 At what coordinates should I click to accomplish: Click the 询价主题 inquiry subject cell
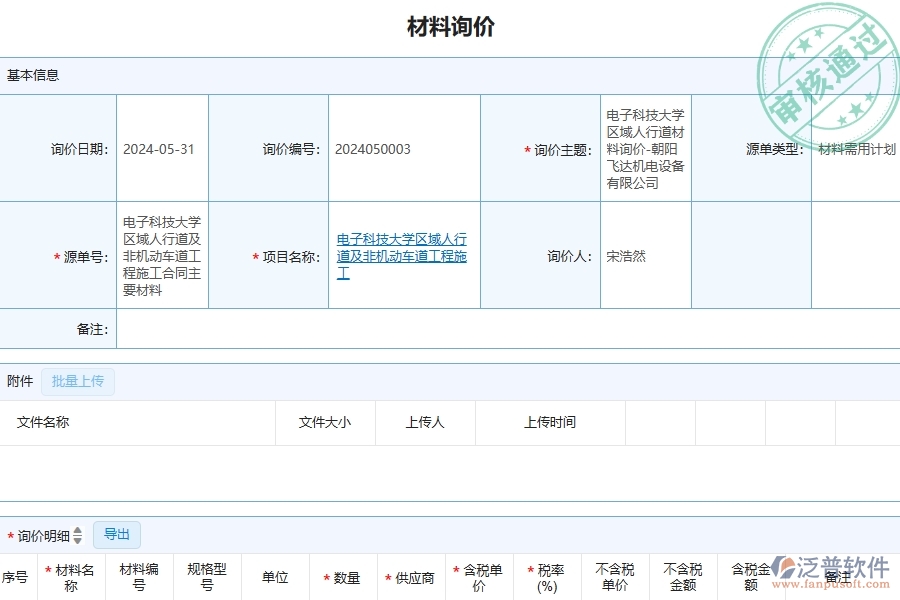tap(645, 149)
